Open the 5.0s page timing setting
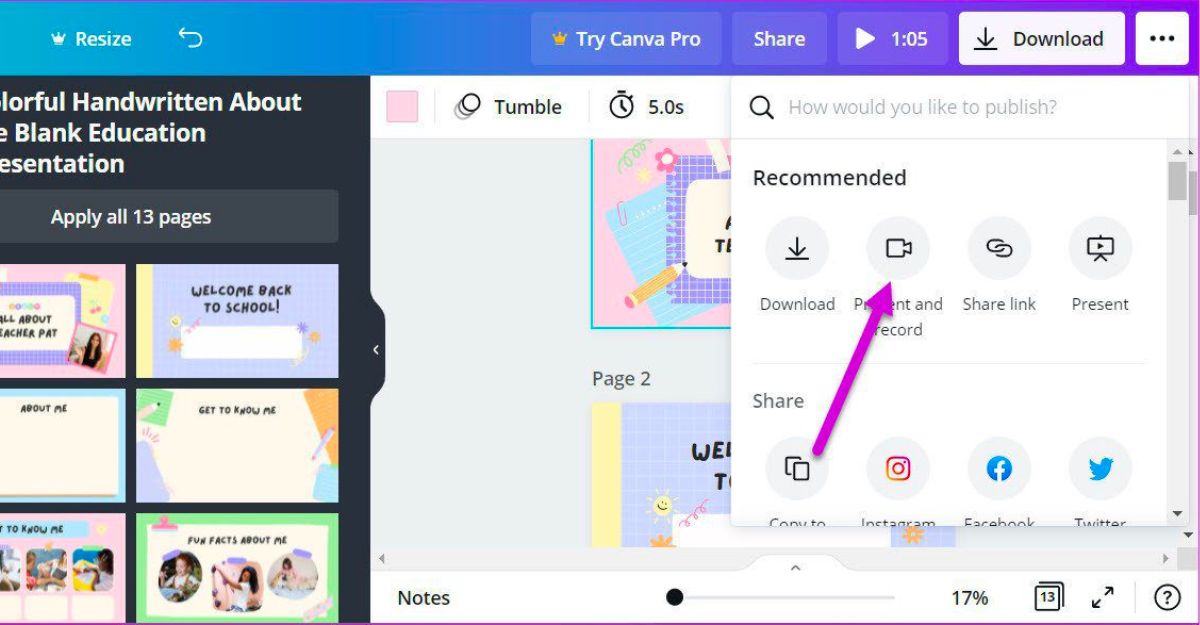1200x625 pixels. click(647, 107)
